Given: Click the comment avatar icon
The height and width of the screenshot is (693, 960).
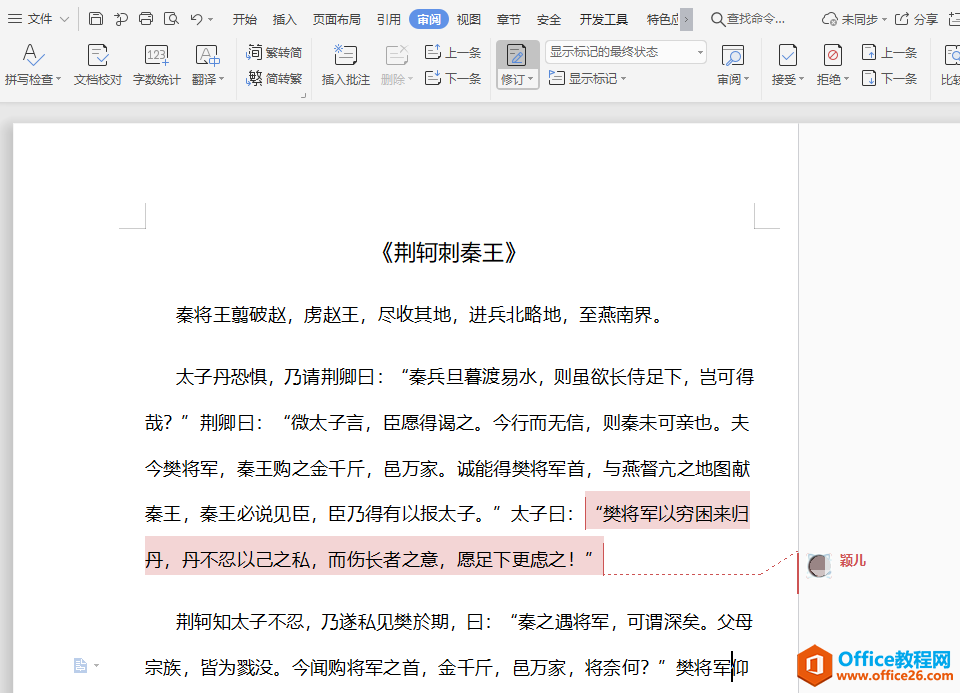Looking at the screenshot, I should (x=819, y=565).
